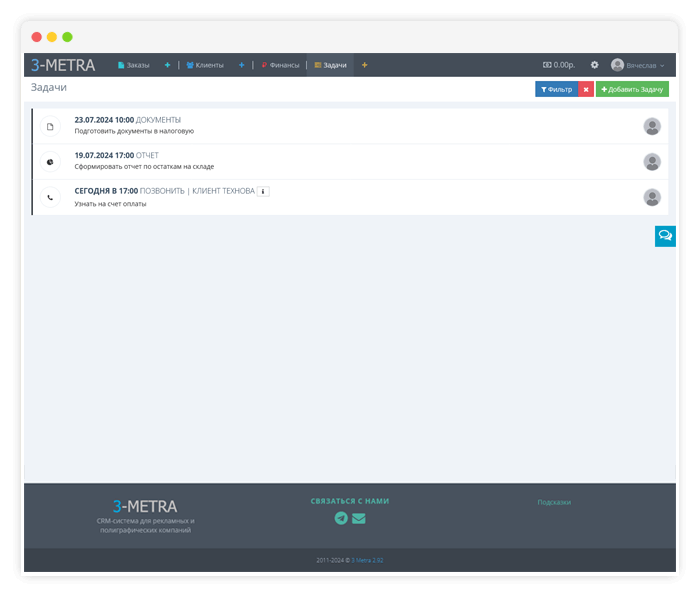
Task: Clear filter with the red X button
Action: pyautogui.click(x=586, y=89)
